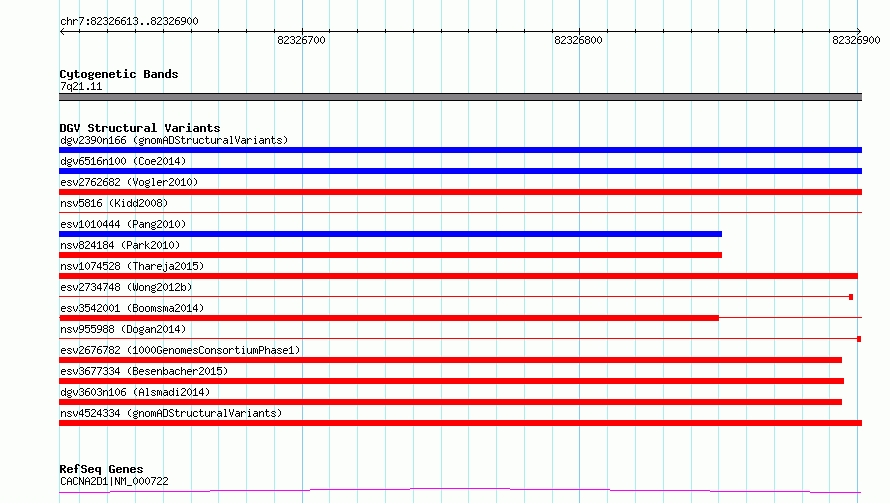
Task: Select esv1010444 (Pang2010) label
Action: click(x=123, y=224)
